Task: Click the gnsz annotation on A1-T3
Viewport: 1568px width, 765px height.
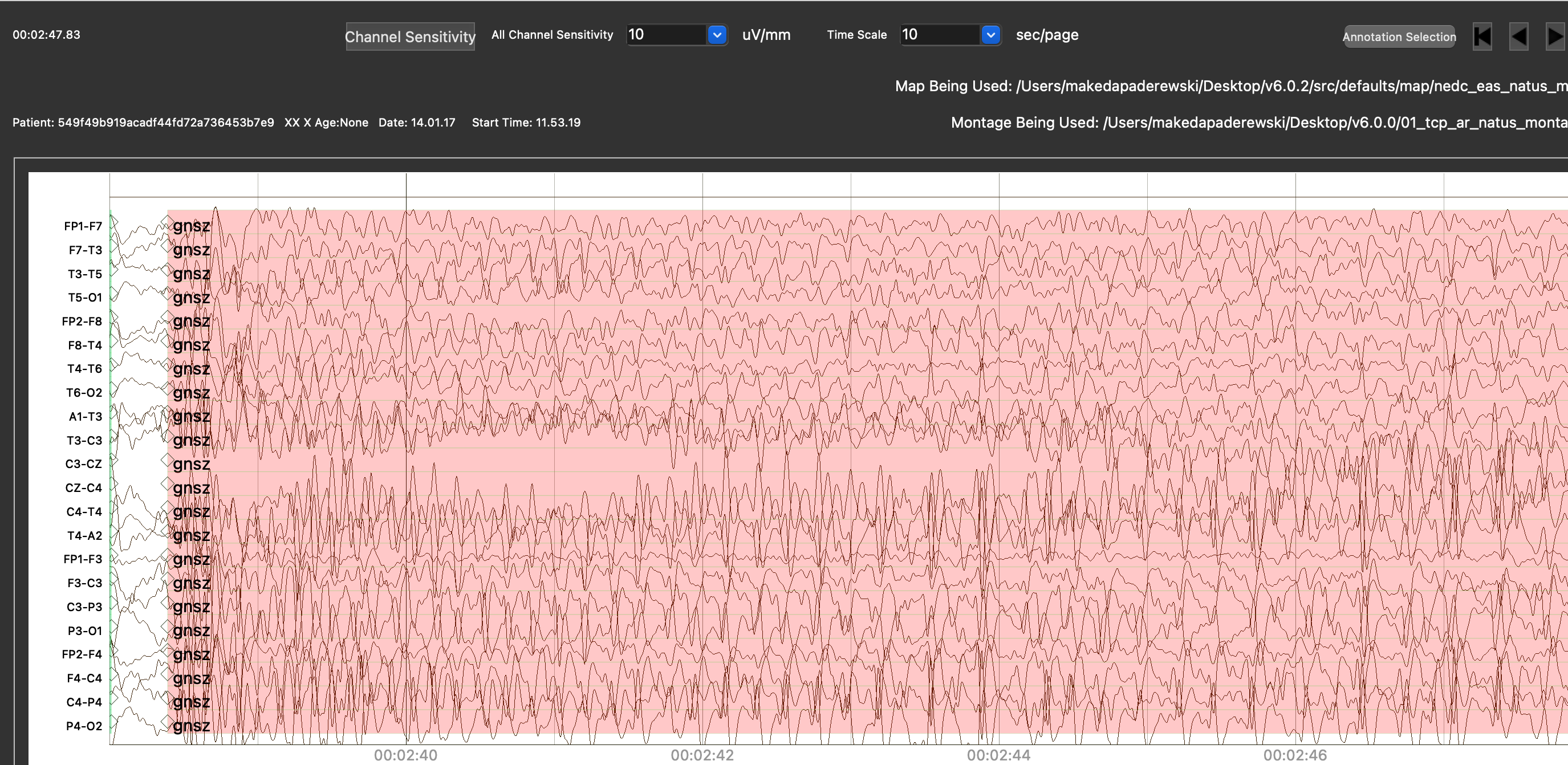Action: pos(191,416)
